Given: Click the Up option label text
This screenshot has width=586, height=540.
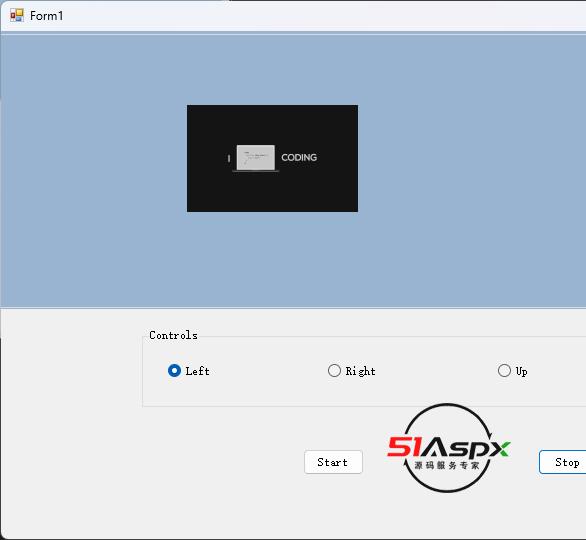Looking at the screenshot, I should (522, 371).
